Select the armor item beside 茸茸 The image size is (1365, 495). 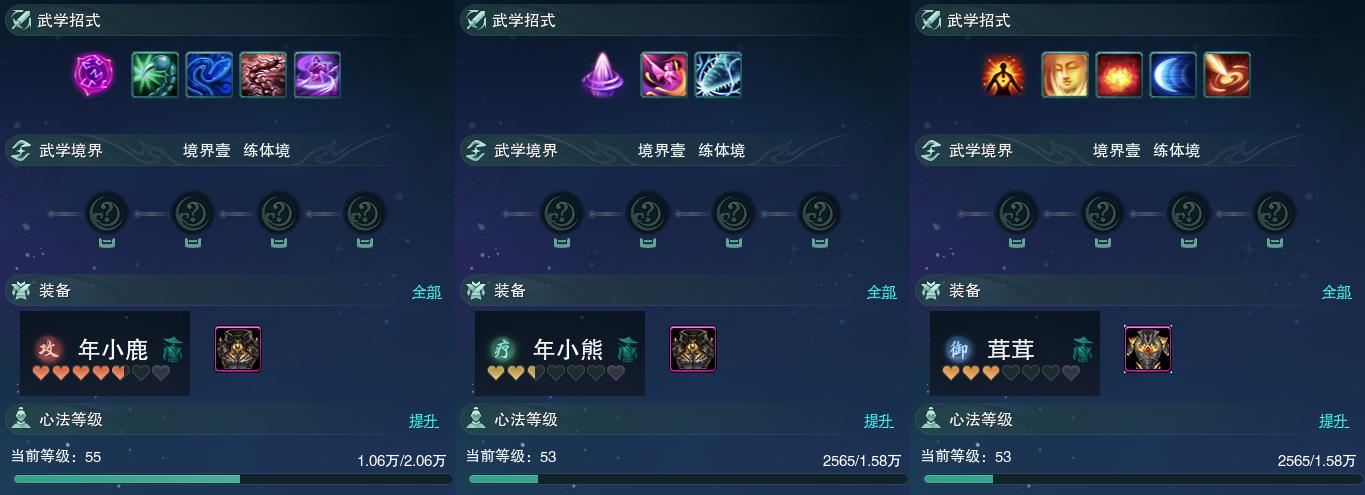tap(1148, 349)
